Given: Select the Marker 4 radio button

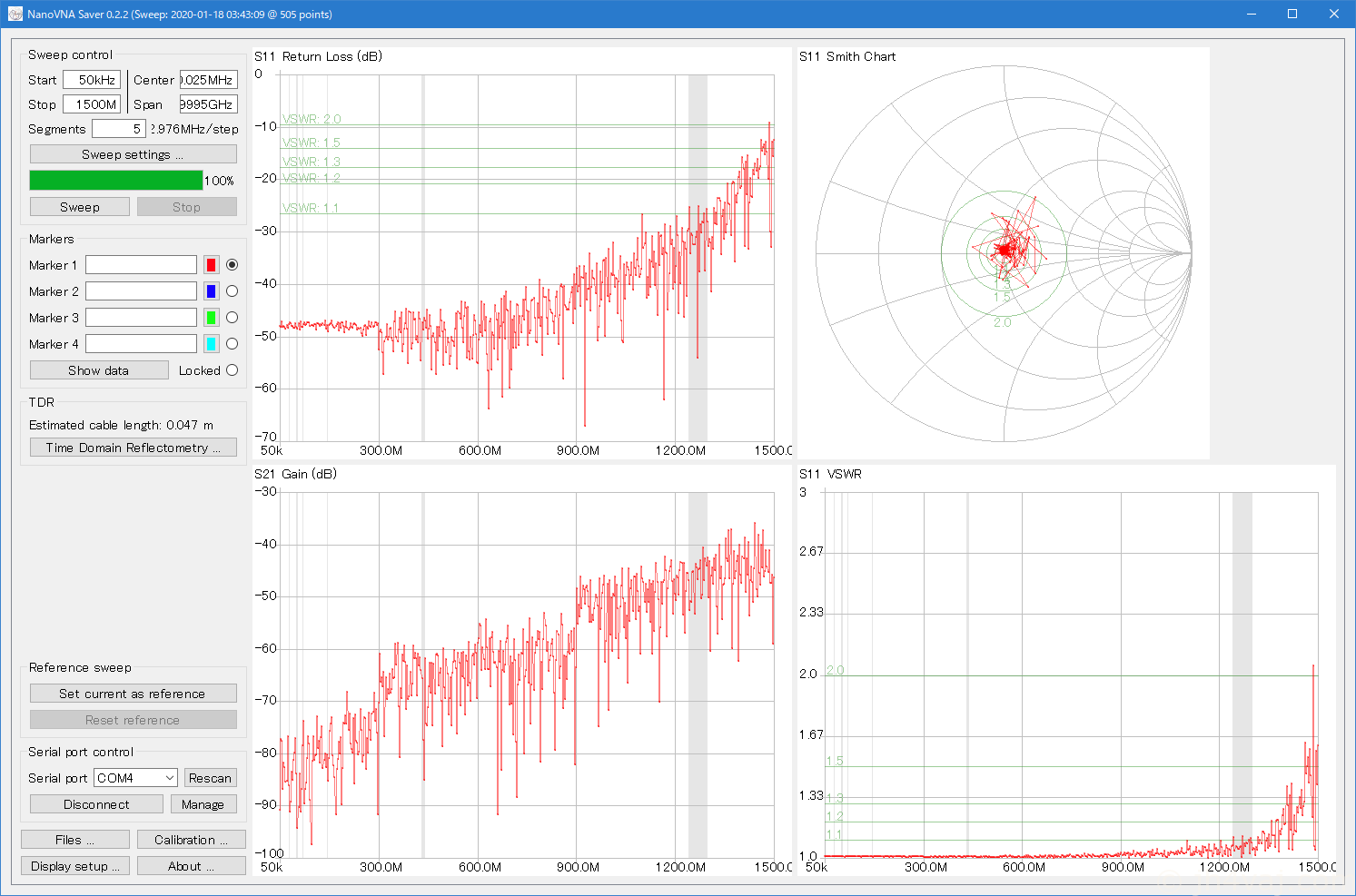Looking at the screenshot, I should [x=233, y=344].
